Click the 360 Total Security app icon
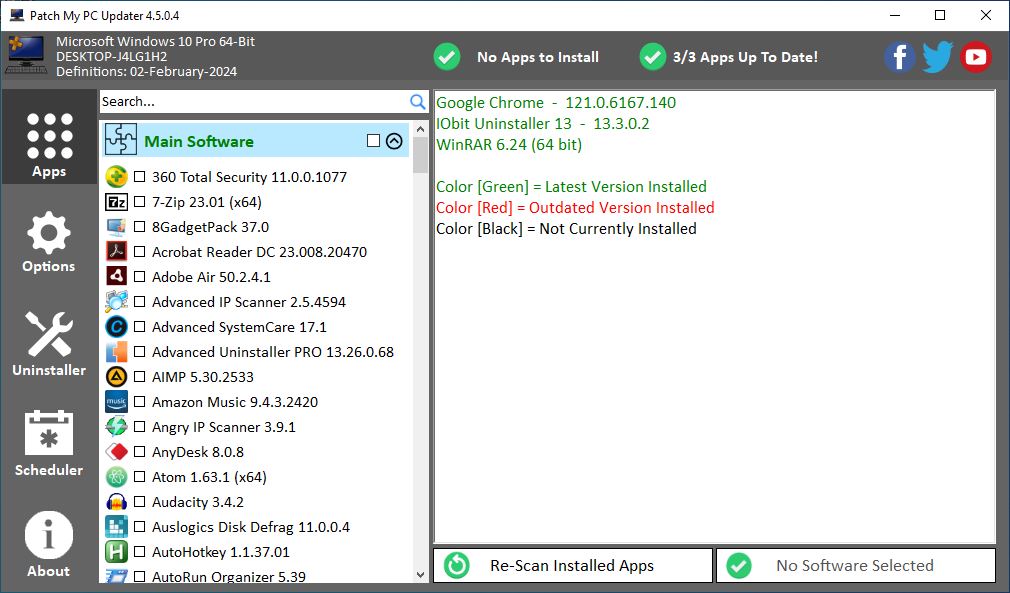 [x=117, y=176]
